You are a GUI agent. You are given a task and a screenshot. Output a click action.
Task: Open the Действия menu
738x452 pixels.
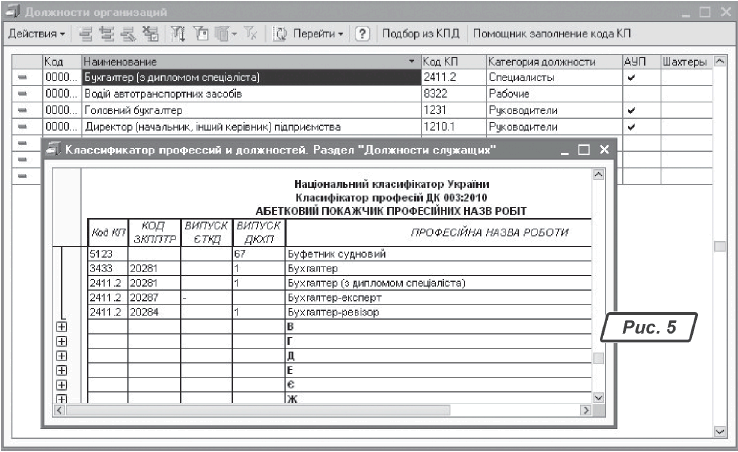click(x=36, y=34)
